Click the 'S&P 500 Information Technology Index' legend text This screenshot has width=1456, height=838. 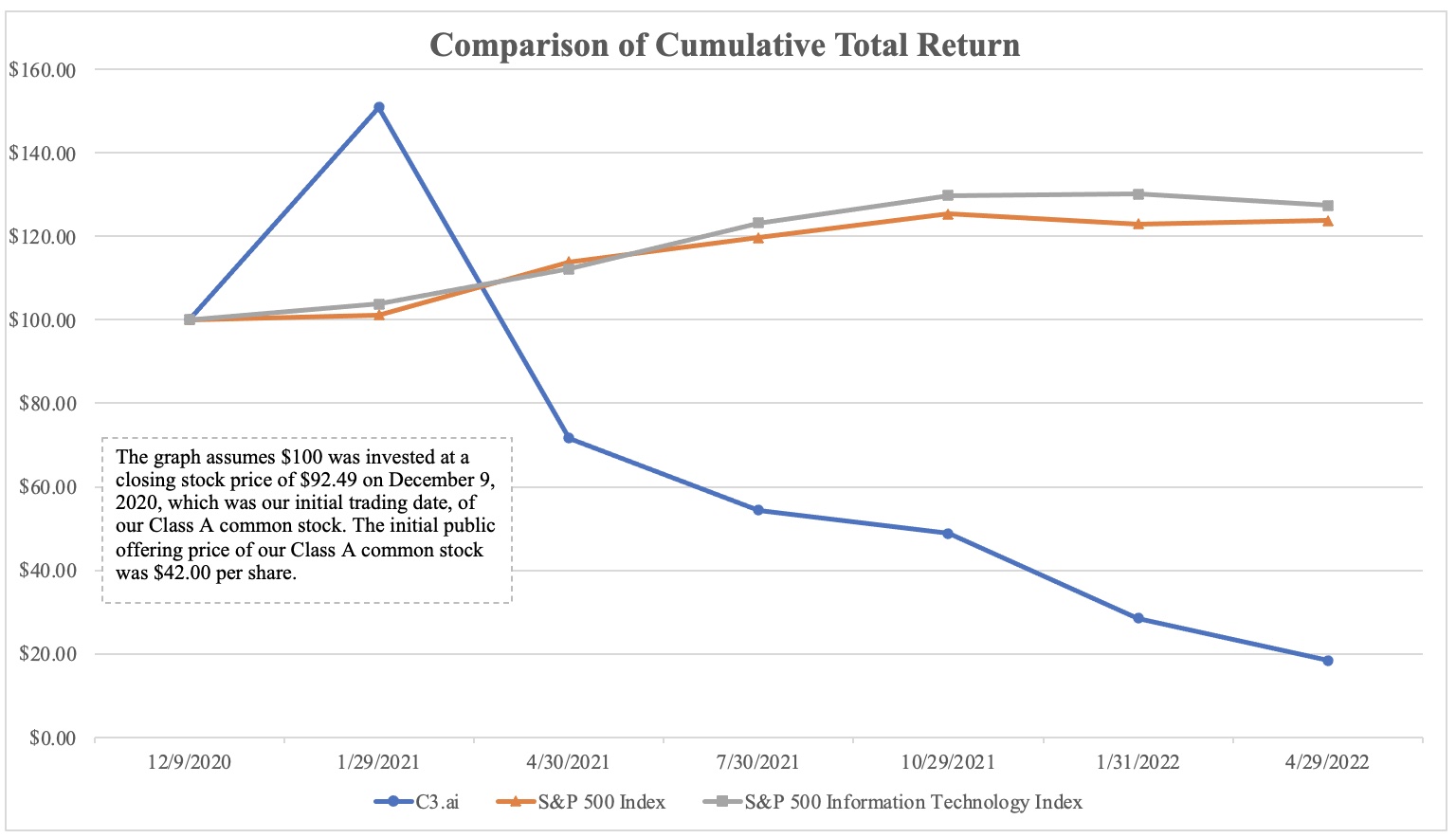913,802
